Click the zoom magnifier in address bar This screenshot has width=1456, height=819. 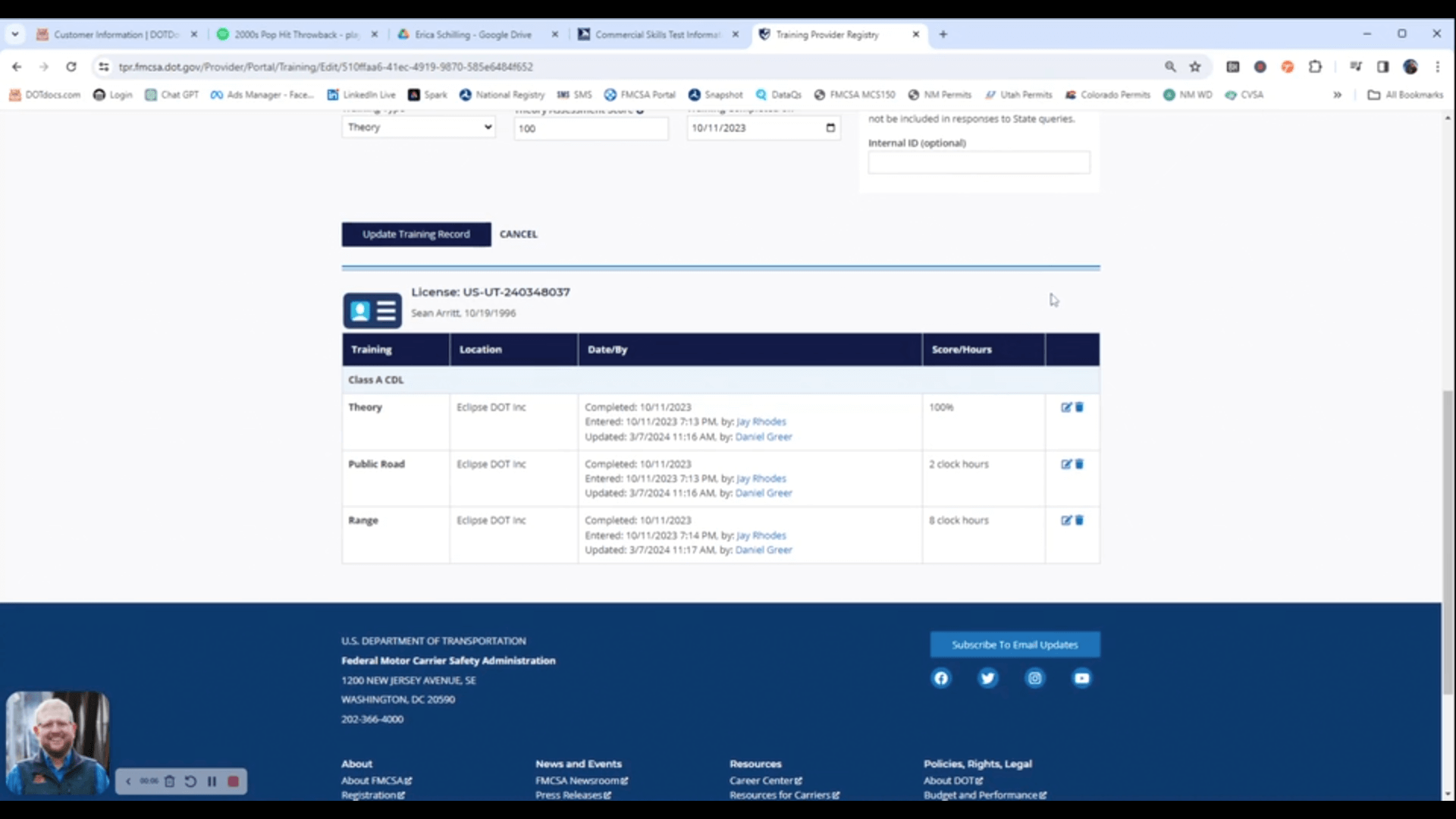click(1170, 67)
